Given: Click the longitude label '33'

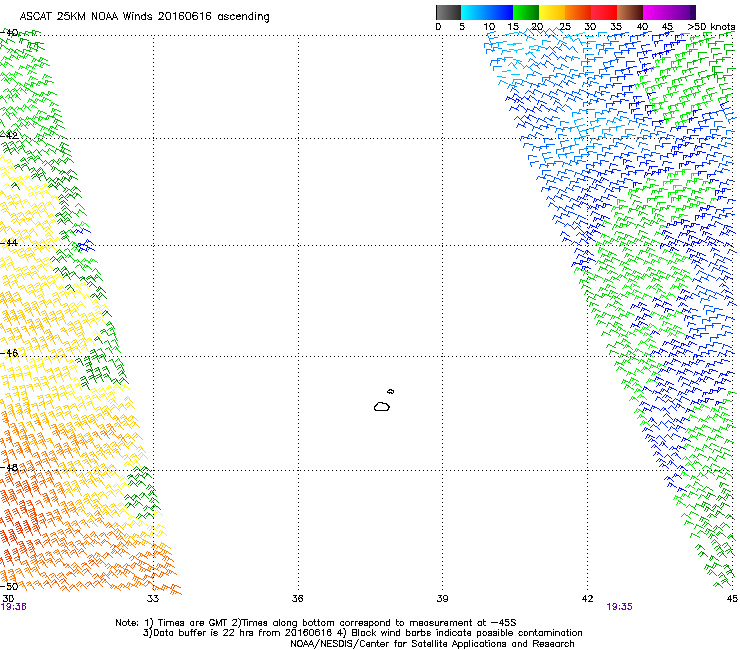Looking at the screenshot, I should pos(153,599).
